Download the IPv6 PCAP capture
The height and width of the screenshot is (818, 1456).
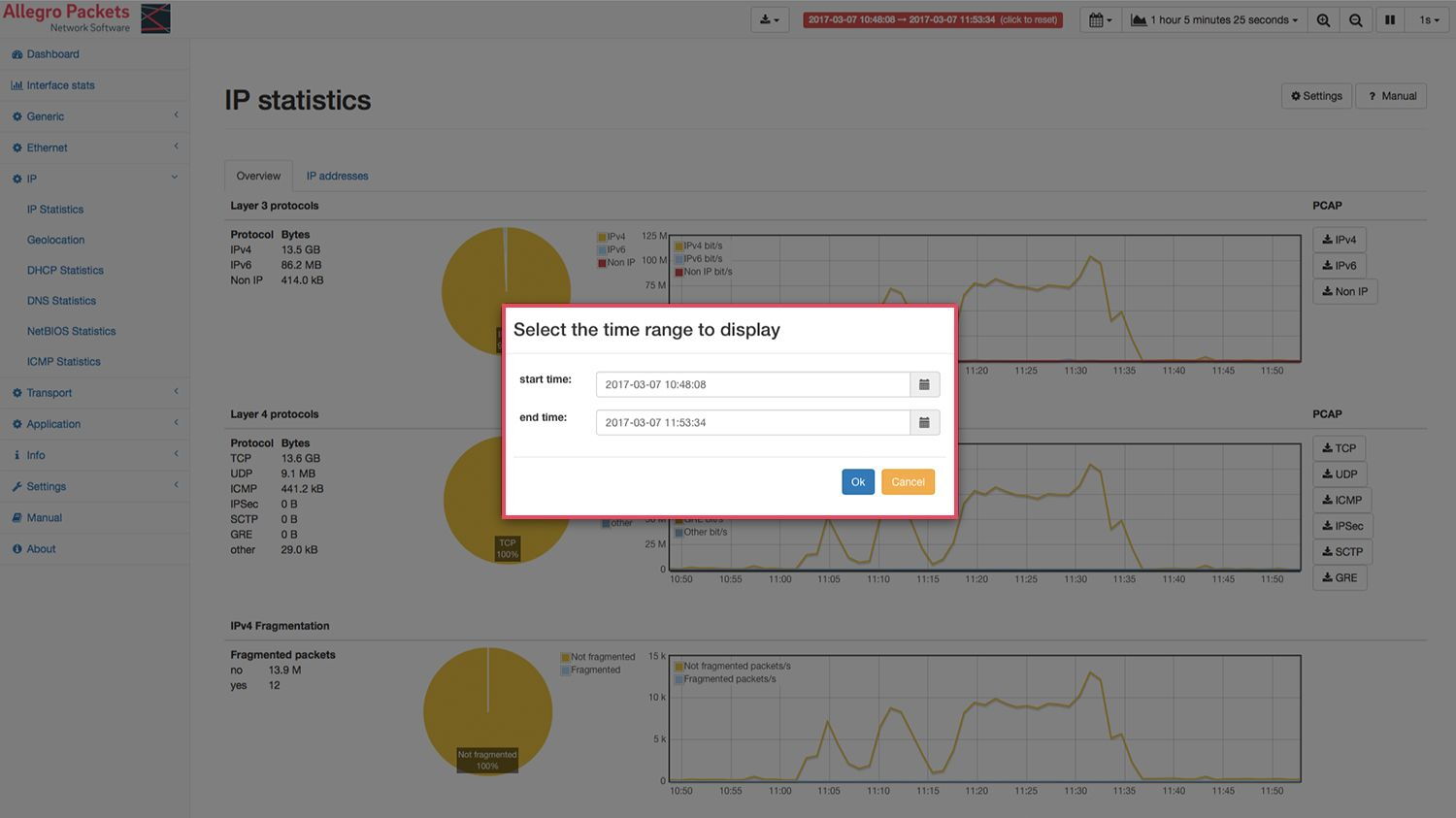pos(1340,266)
